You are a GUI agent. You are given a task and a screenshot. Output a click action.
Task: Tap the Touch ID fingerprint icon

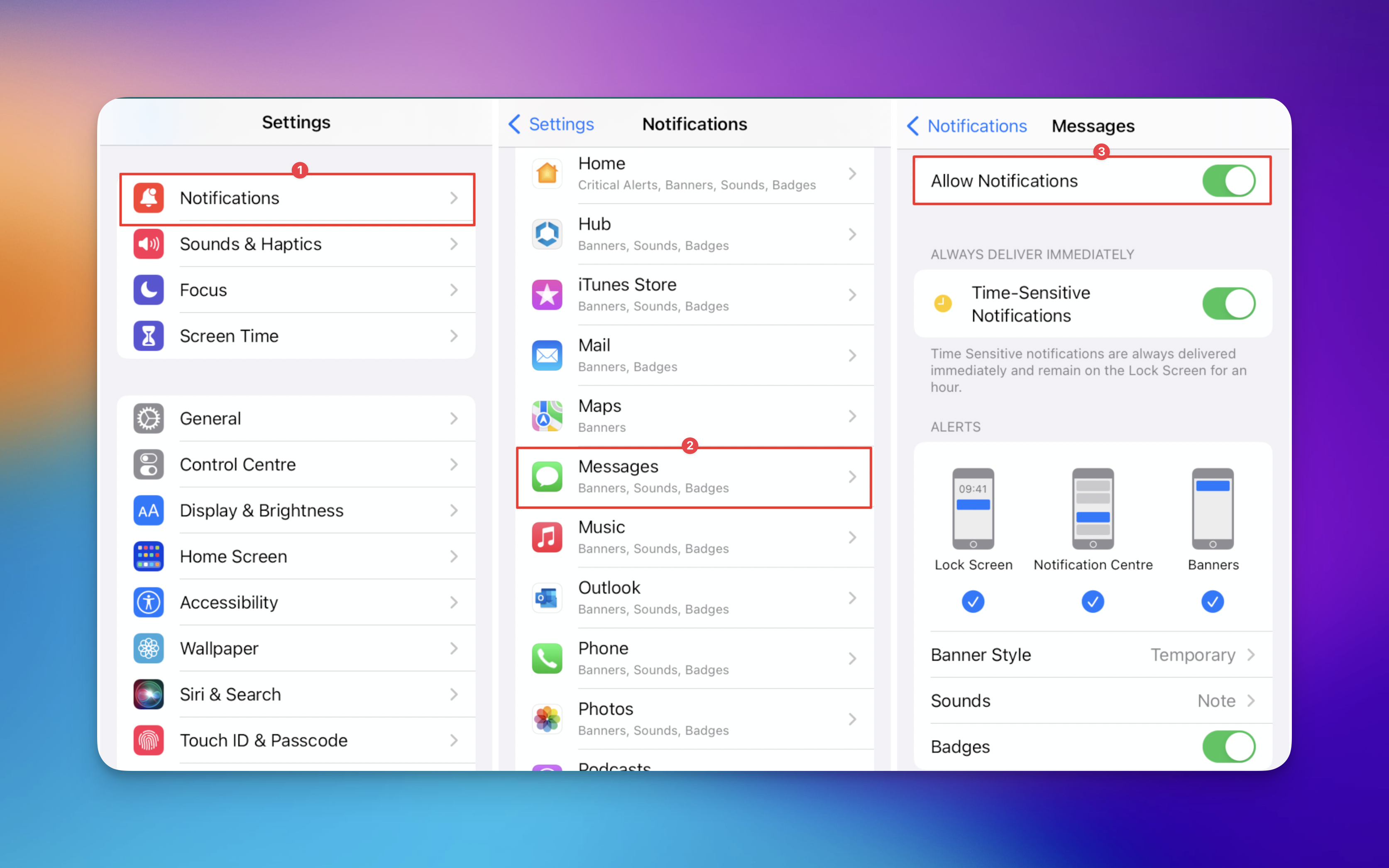(149, 741)
